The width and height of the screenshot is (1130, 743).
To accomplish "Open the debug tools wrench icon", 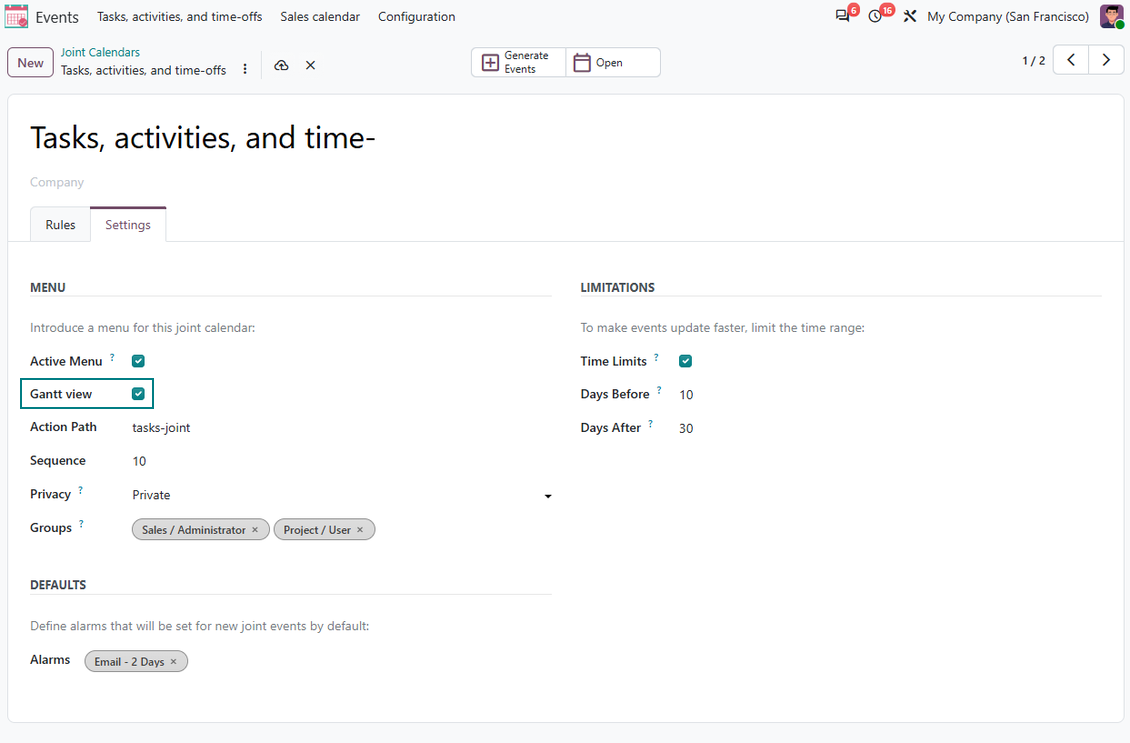I will pos(909,16).
